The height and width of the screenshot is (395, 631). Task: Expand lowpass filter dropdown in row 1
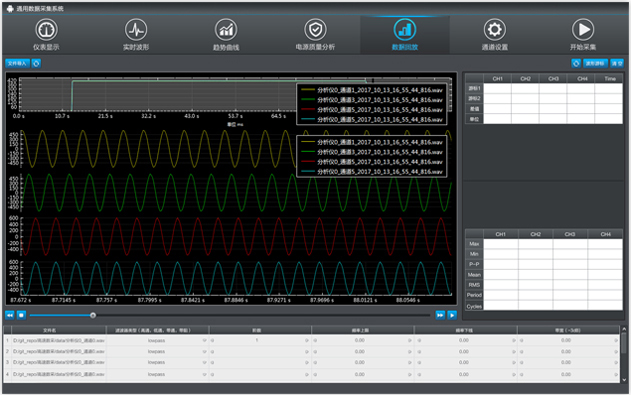204,341
